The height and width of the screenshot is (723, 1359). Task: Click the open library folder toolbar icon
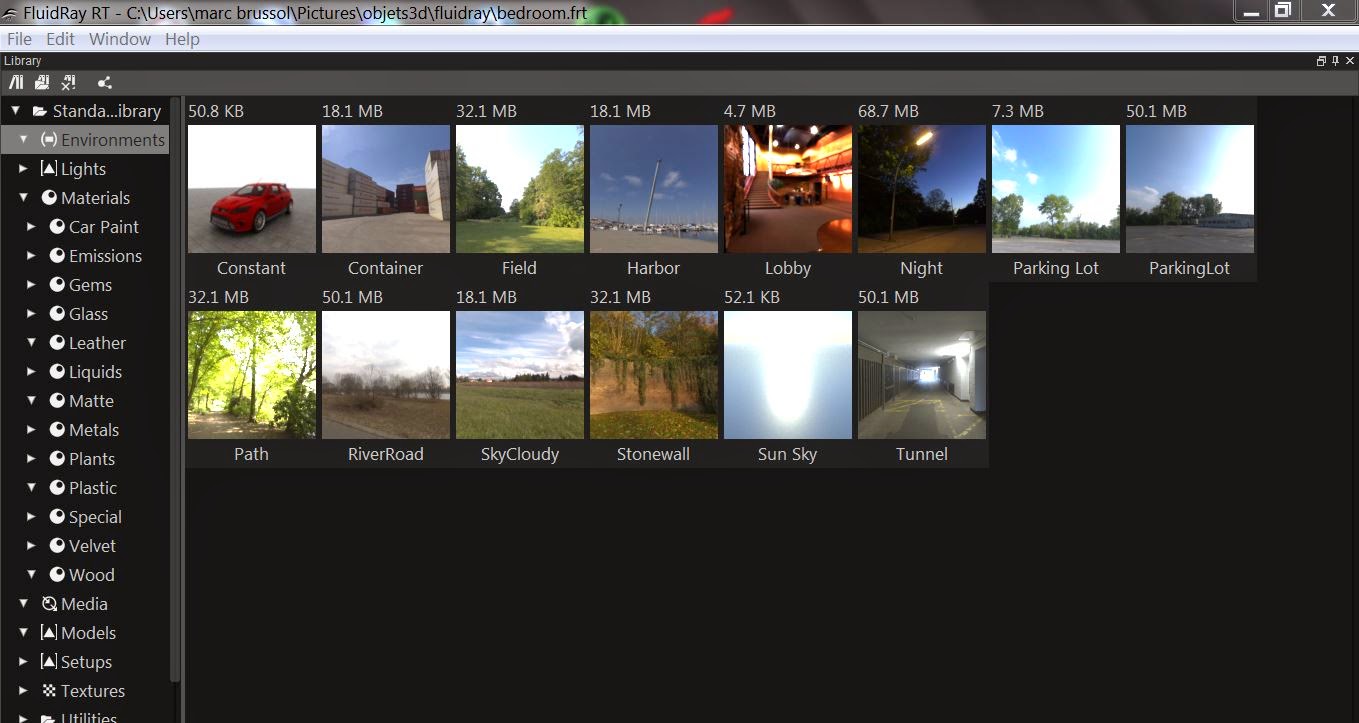[43, 82]
